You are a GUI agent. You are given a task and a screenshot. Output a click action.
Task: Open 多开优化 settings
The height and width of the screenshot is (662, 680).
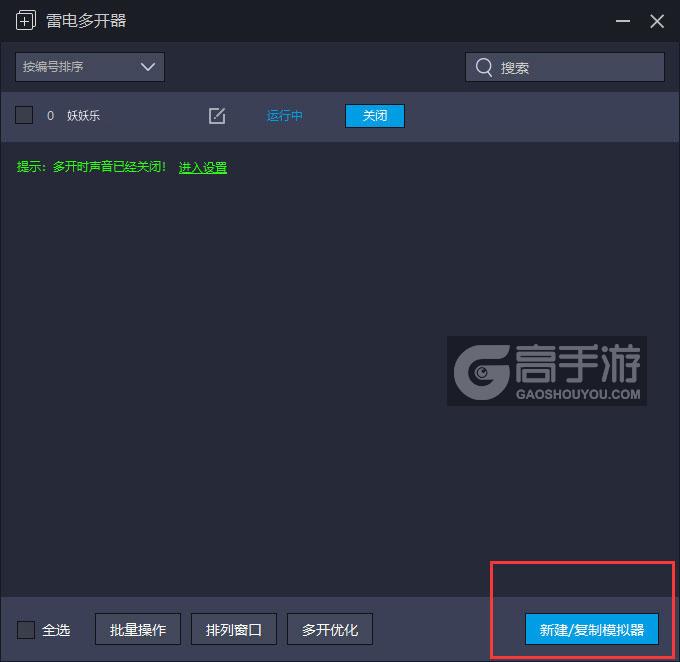tap(330, 629)
